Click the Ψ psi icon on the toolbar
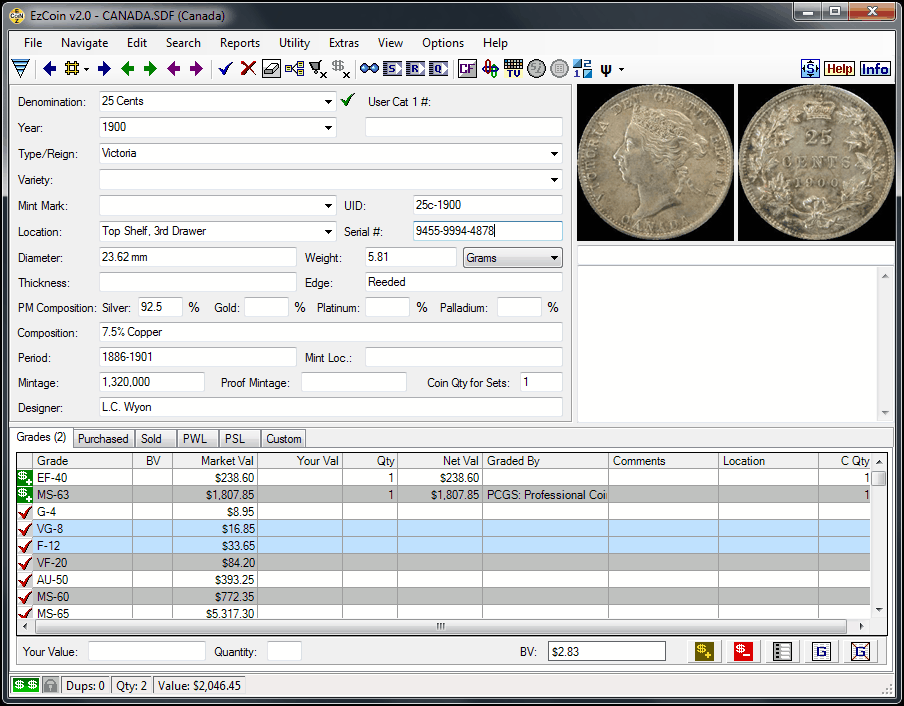The width and height of the screenshot is (904, 706). (605, 68)
